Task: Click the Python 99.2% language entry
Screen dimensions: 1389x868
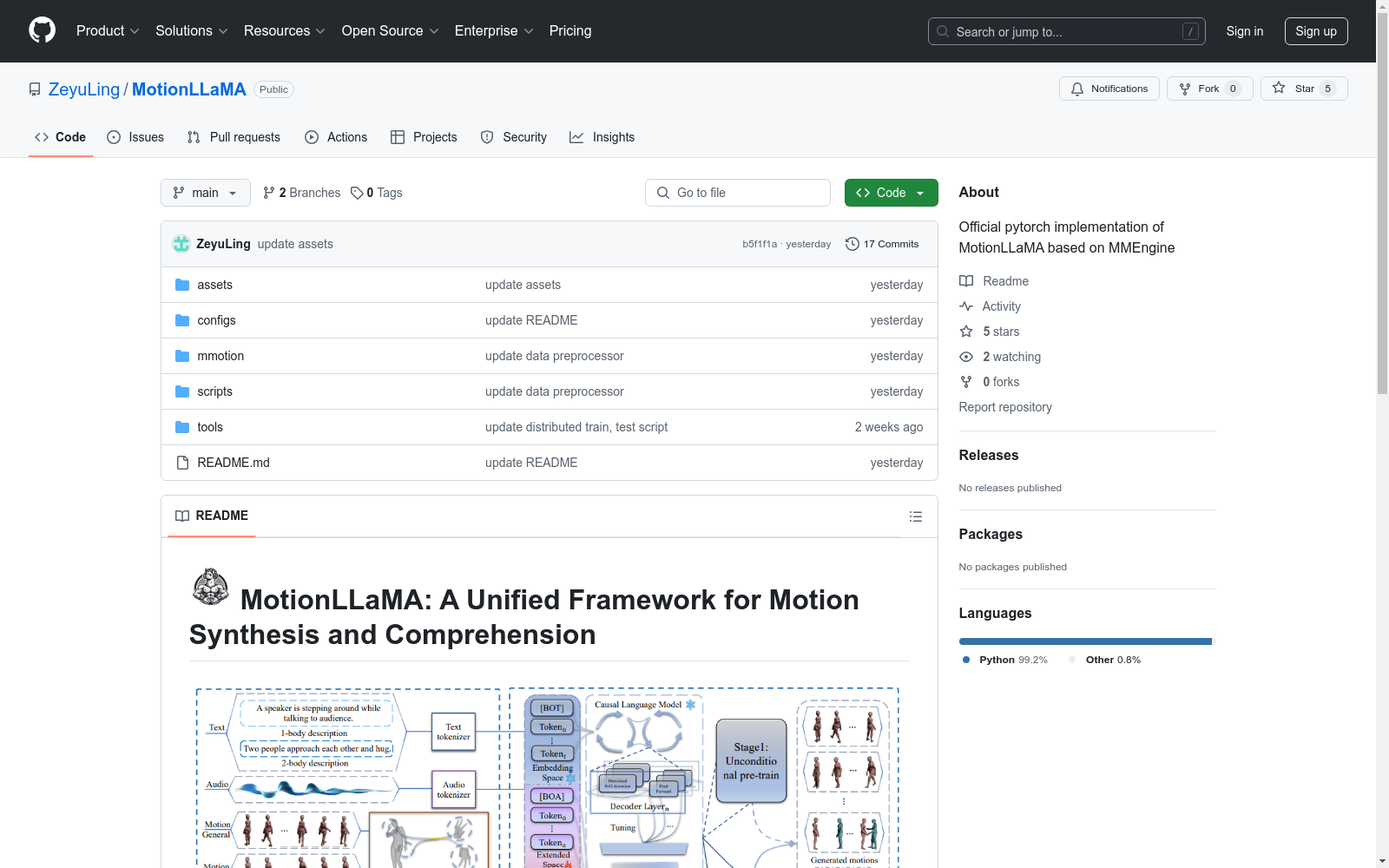Action: (x=1005, y=660)
